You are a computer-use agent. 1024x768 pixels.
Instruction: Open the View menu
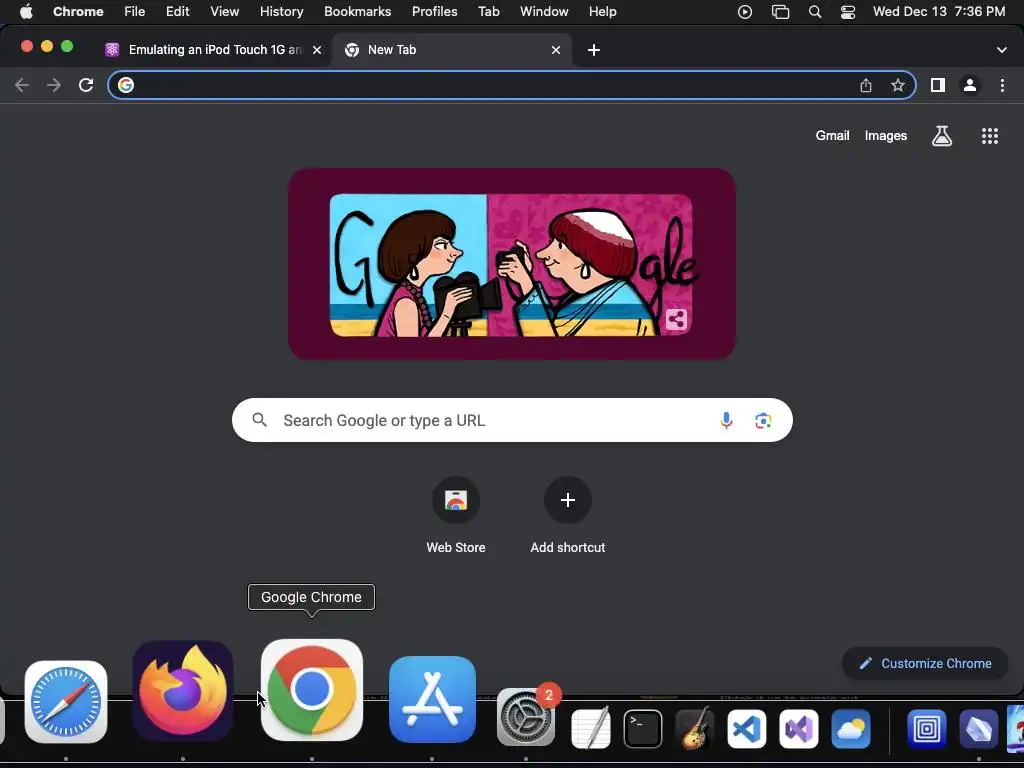224,11
